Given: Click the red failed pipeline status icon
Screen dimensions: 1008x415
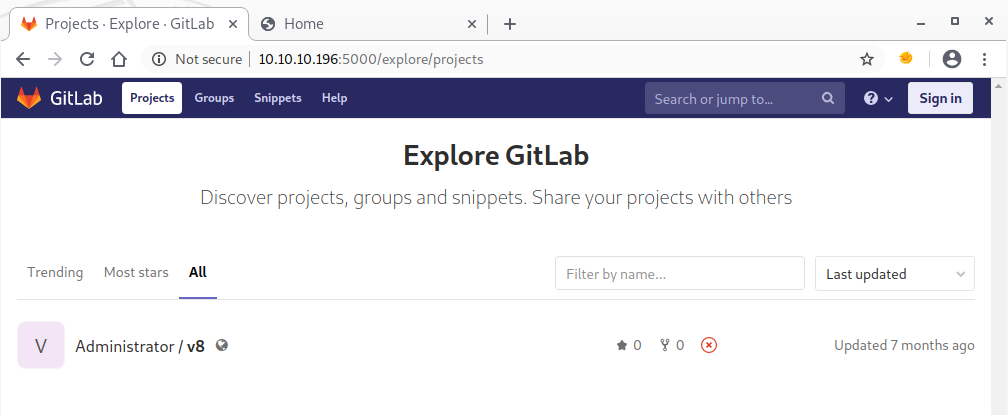Looking at the screenshot, I should (x=708, y=346).
